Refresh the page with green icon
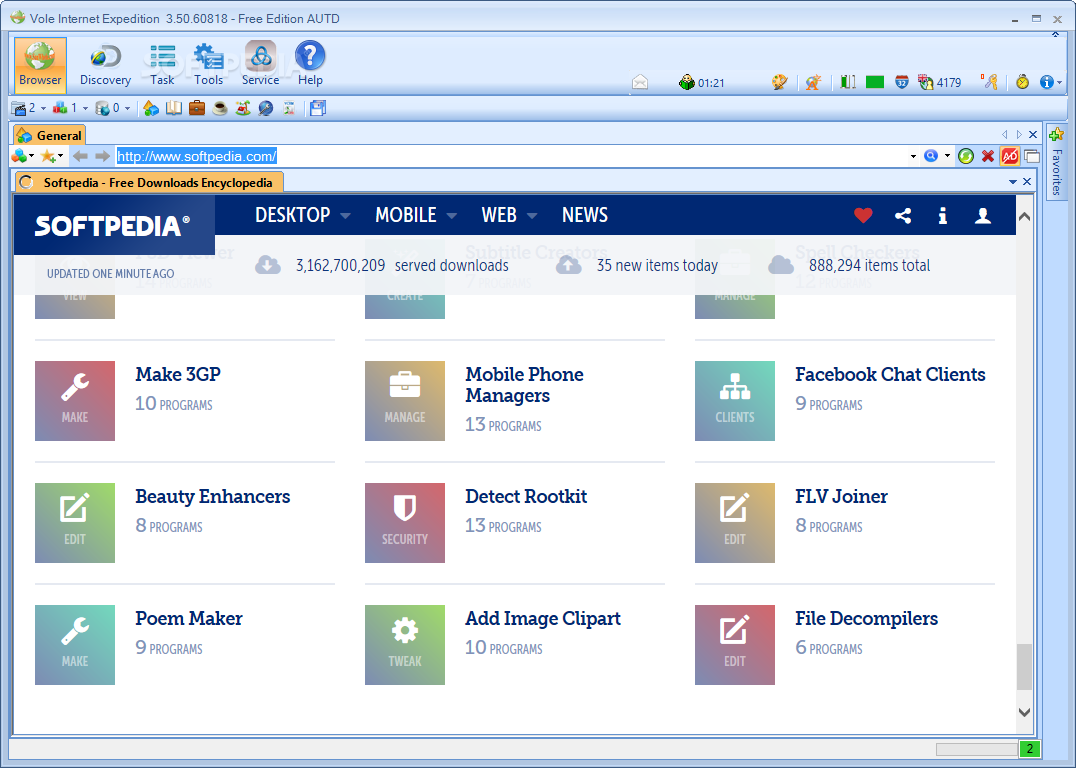This screenshot has height=768, width=1076. 966,156
